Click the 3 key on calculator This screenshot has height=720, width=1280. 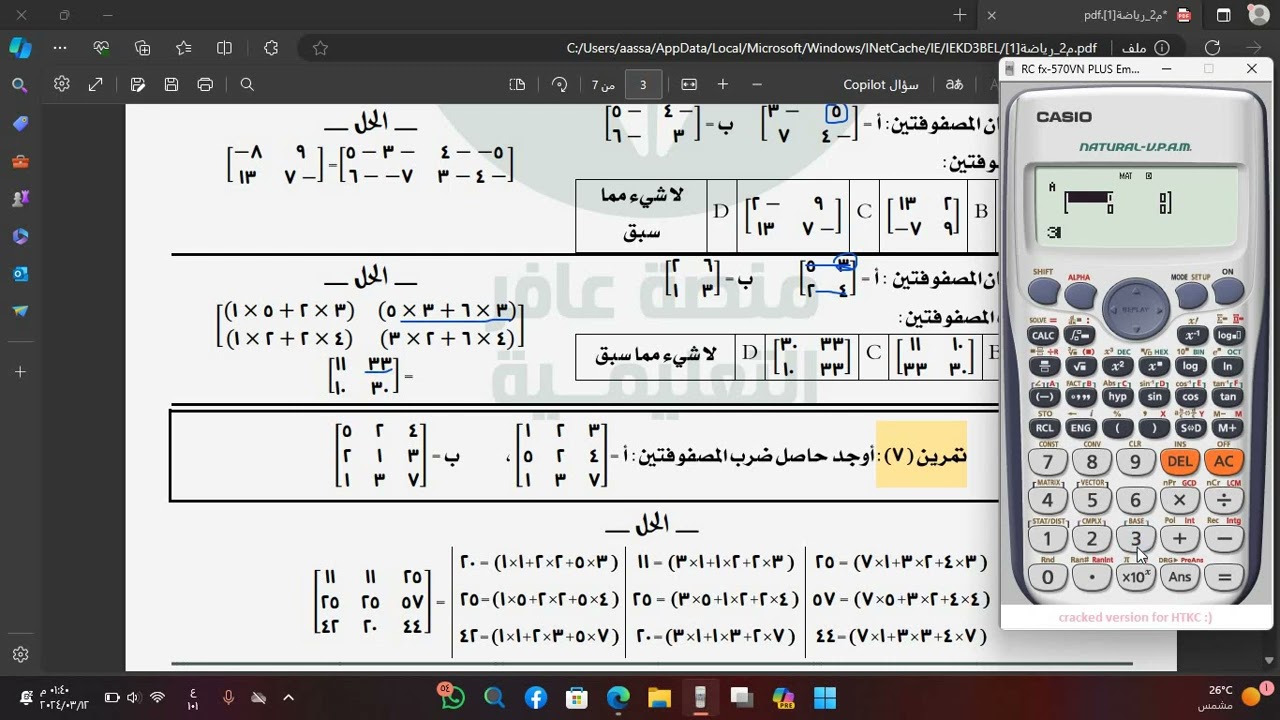1135,539
